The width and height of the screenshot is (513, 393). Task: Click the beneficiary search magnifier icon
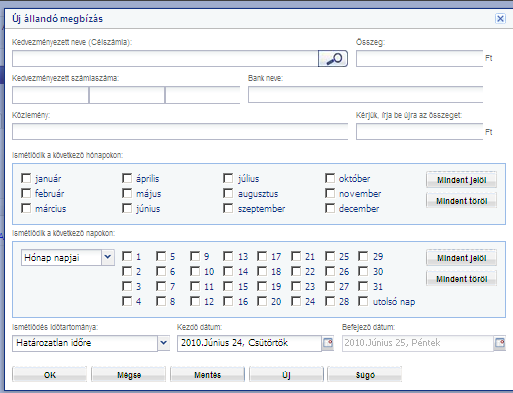[333, 59]
